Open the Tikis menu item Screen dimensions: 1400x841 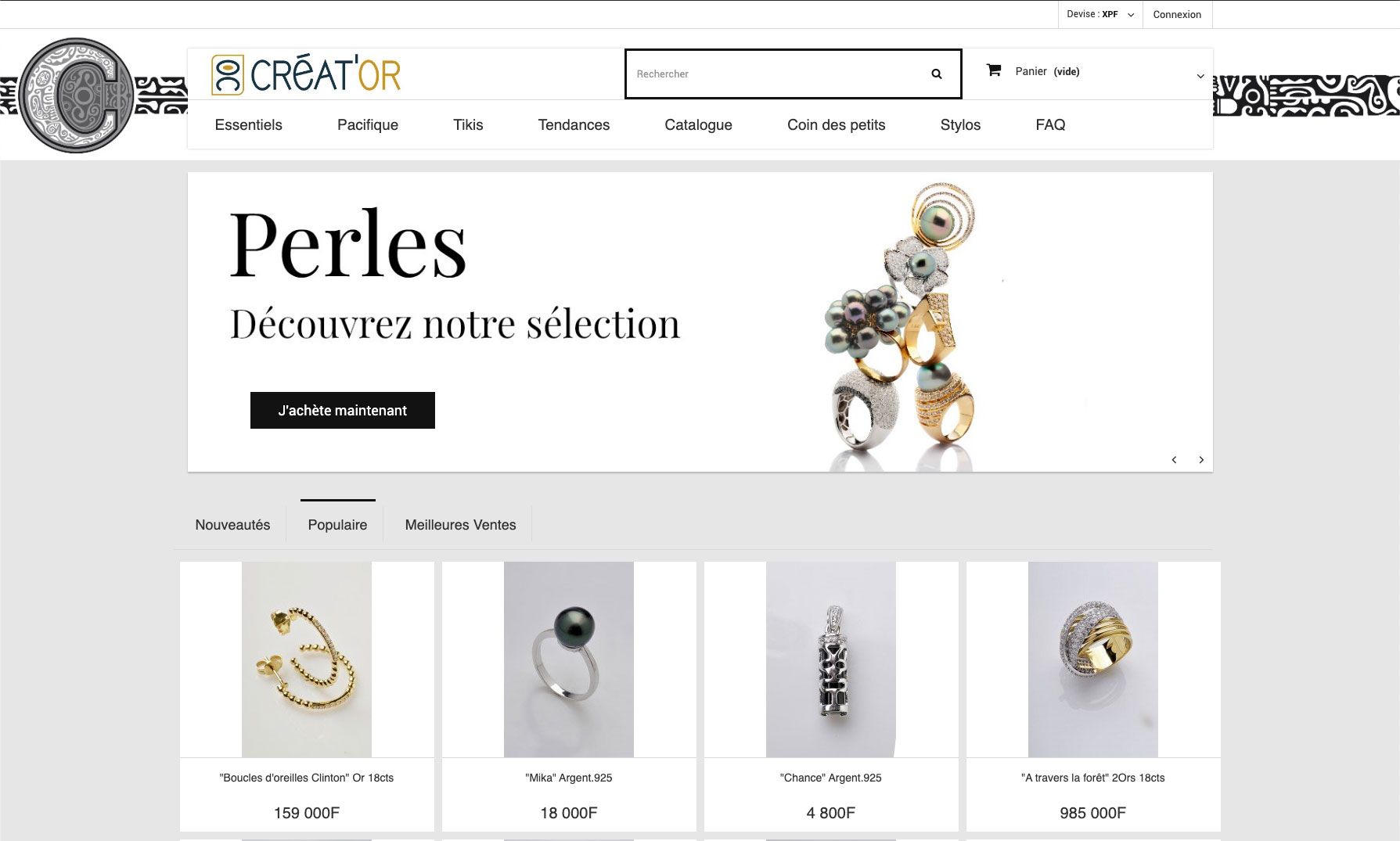coord(468,125)
